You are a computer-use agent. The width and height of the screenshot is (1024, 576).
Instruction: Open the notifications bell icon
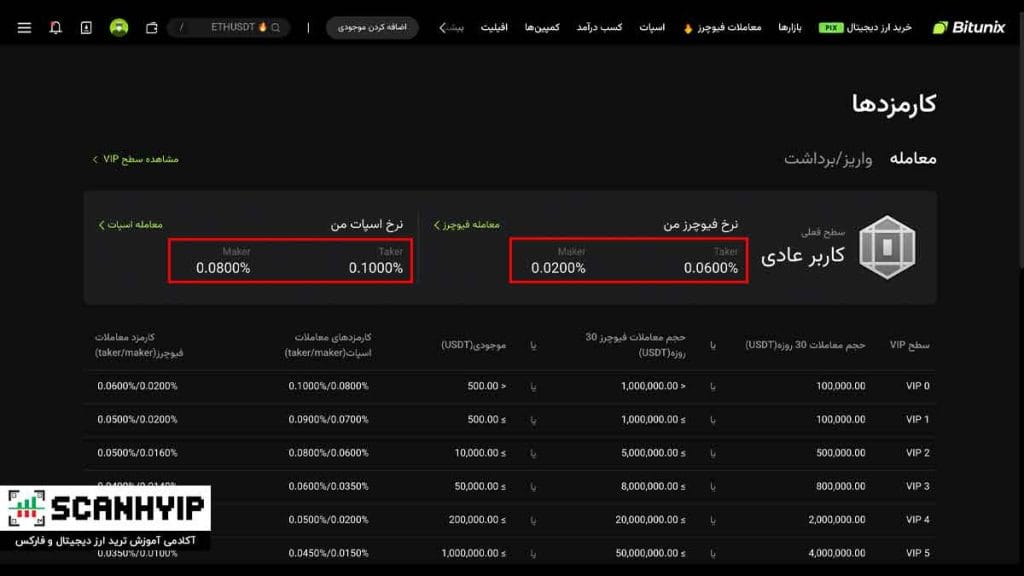tap(56, 27)
